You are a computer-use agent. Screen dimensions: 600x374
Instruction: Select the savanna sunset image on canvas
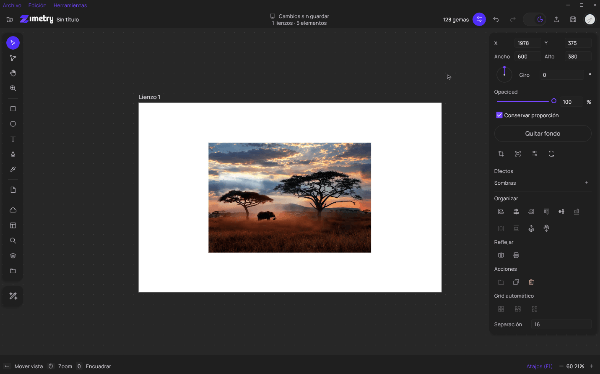[290, 198]
